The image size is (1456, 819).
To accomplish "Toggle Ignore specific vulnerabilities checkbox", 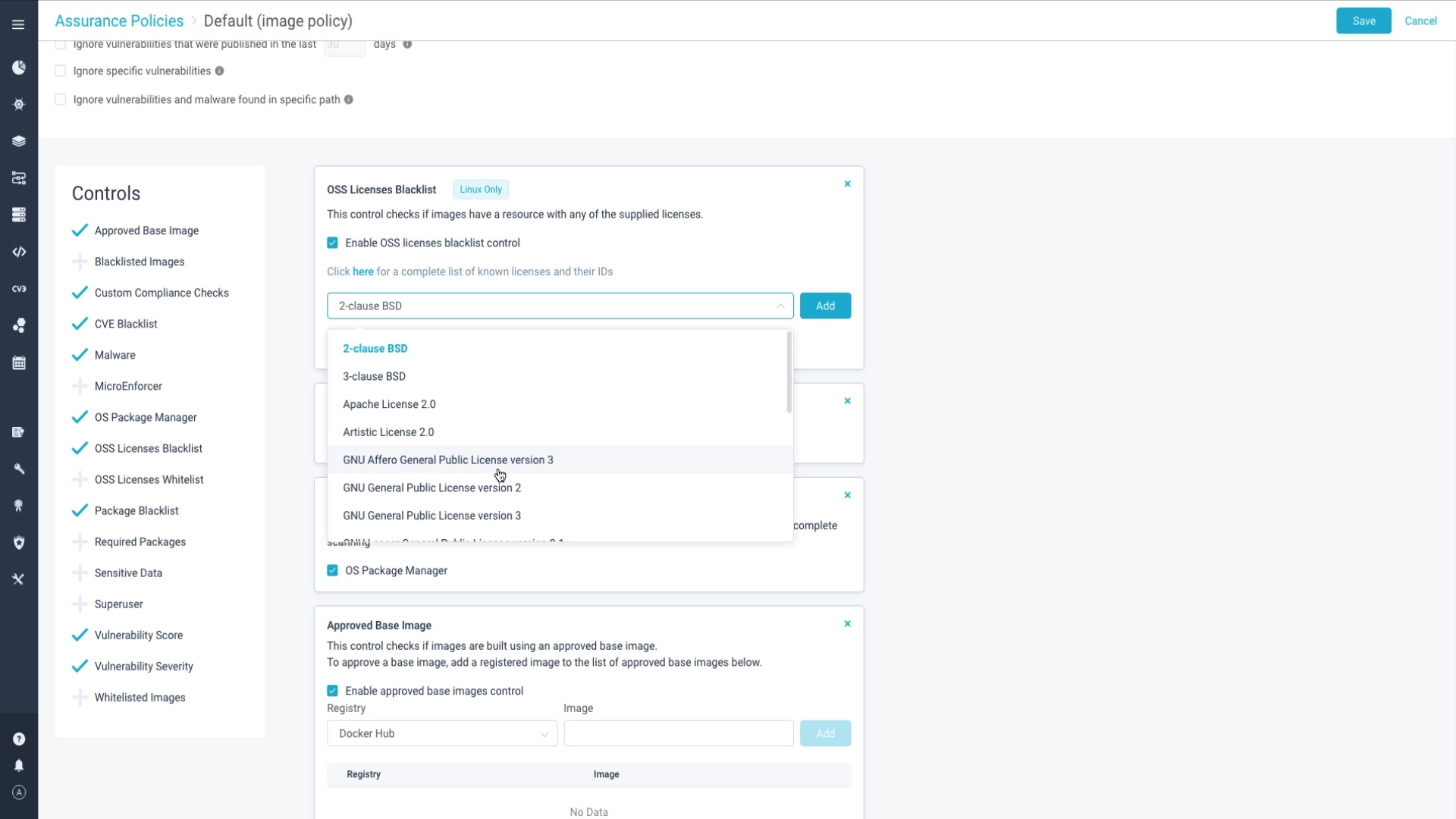I will click(61, 71).
